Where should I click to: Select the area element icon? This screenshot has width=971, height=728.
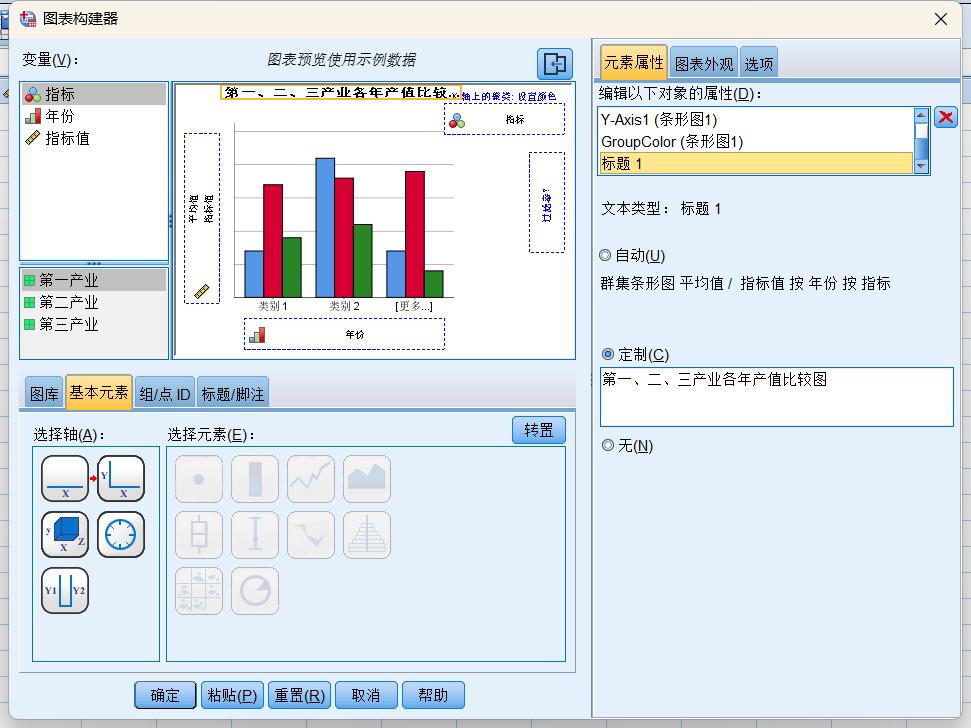tap(366, 480)
